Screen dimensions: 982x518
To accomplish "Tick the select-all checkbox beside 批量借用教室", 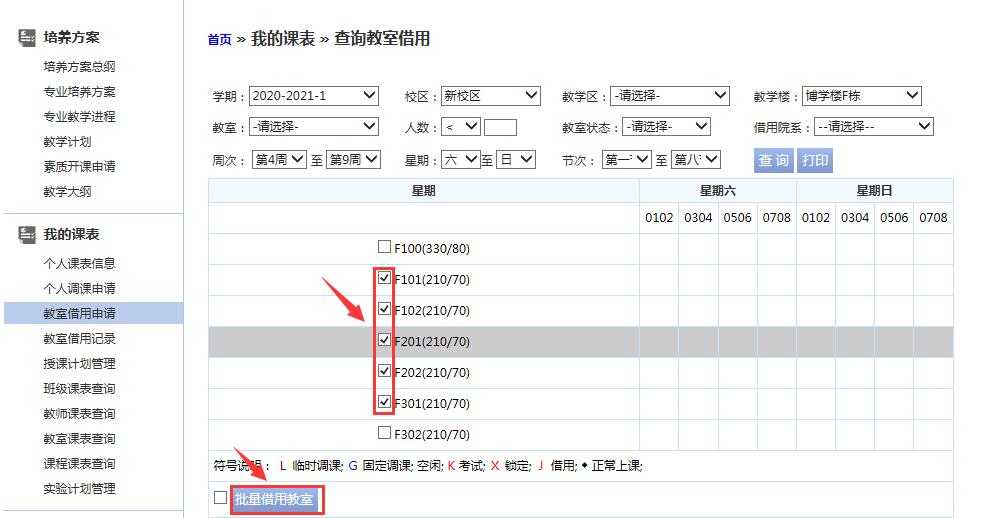I will [x=221, y=497].
